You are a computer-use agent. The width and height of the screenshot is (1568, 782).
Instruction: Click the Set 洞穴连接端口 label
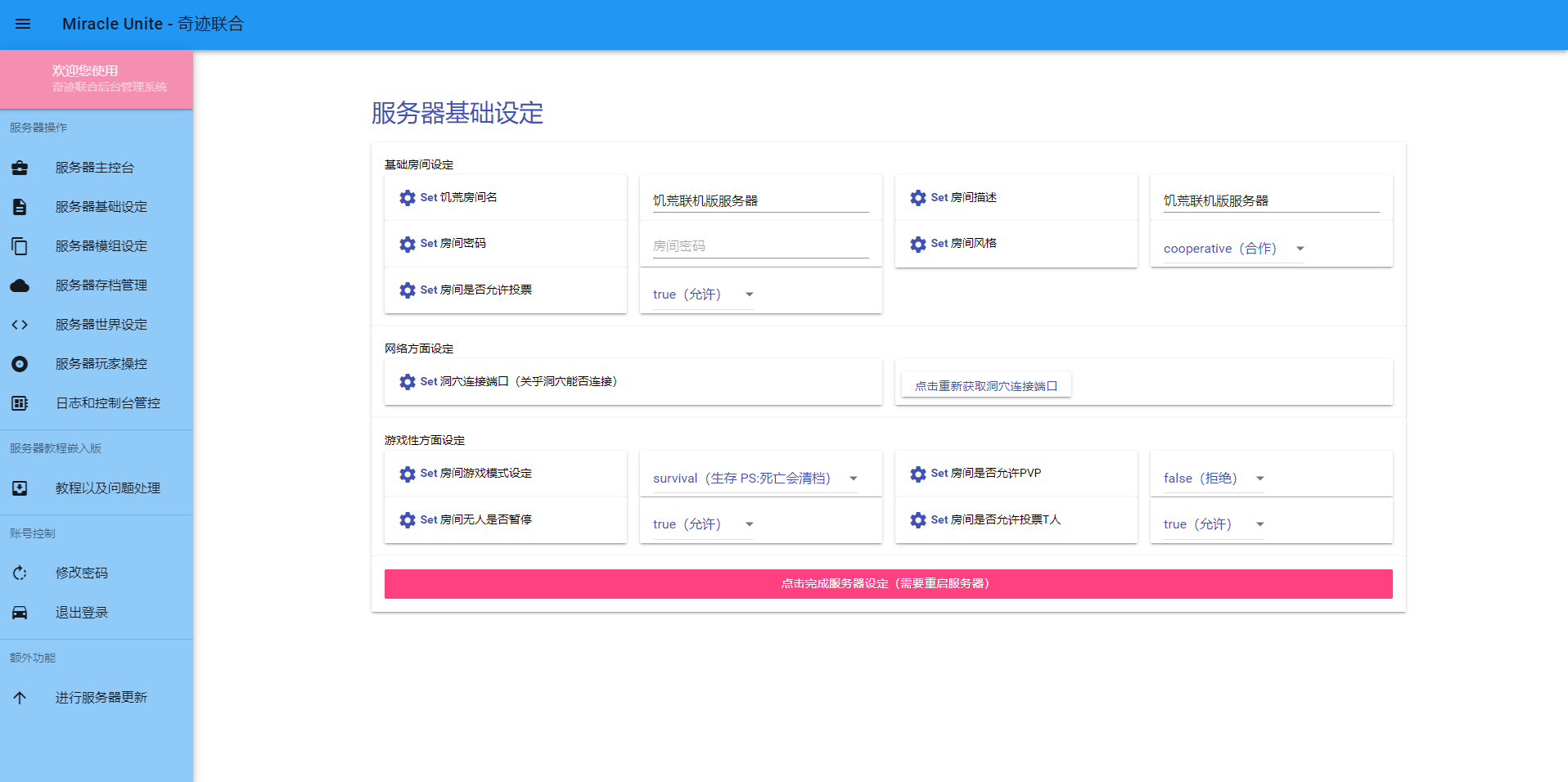[519, 382]
